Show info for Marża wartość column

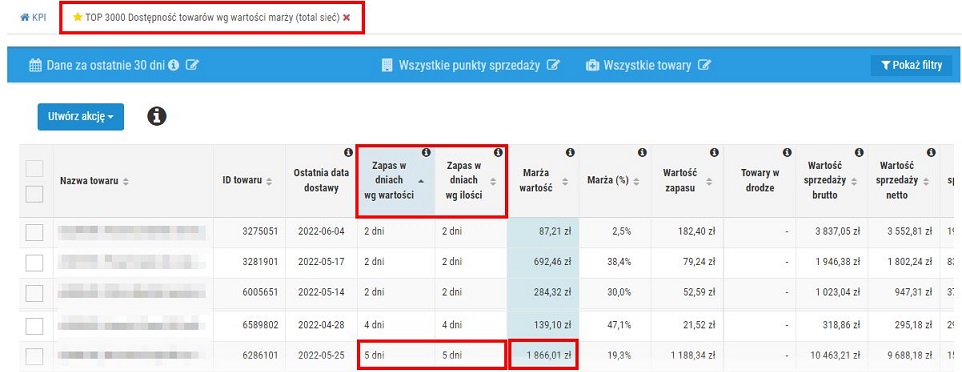pyautogui.click(x=570, y=152)
